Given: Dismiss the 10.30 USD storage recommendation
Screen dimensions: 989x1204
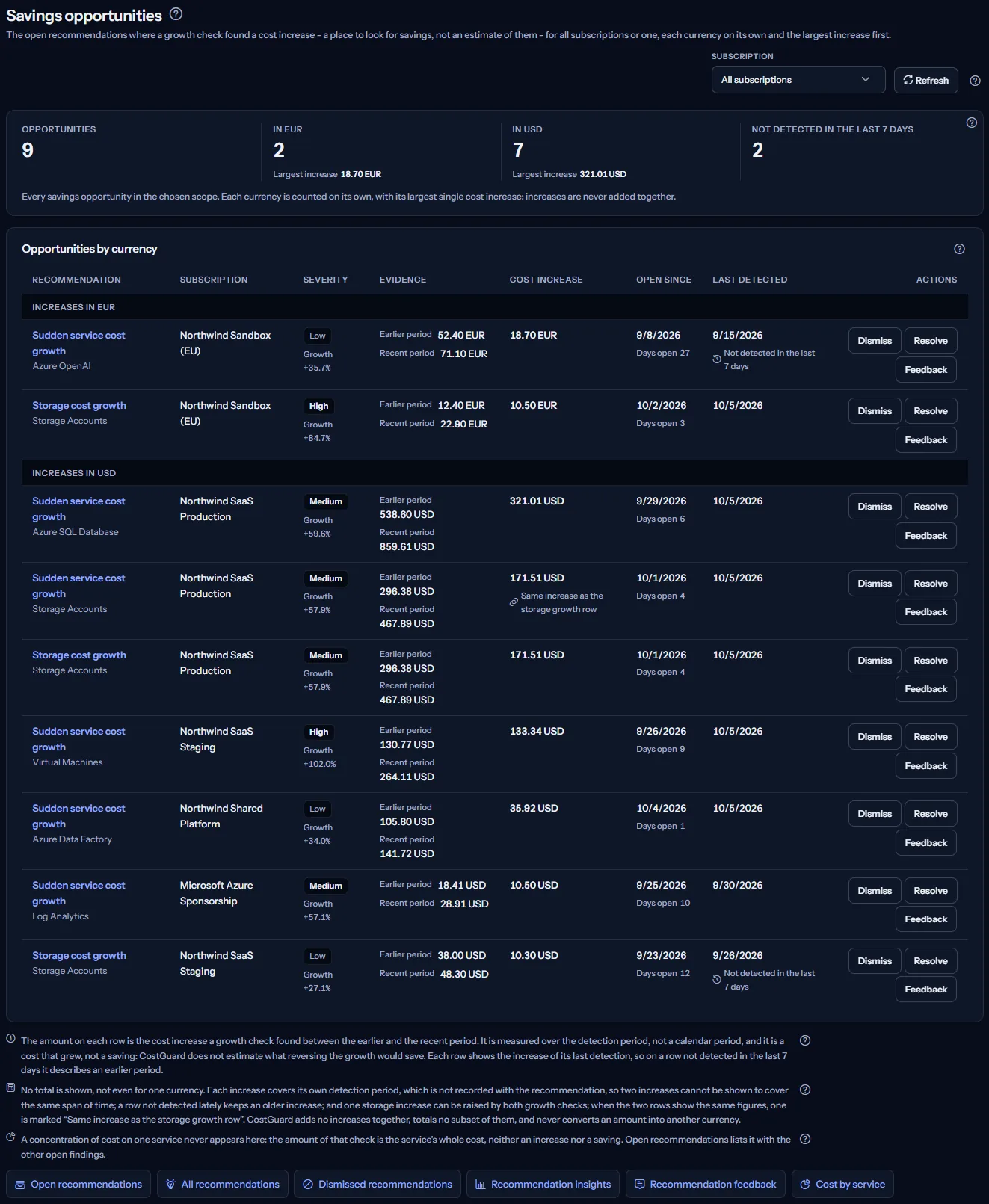Looking at the screenshot, I should pos(875,961).
